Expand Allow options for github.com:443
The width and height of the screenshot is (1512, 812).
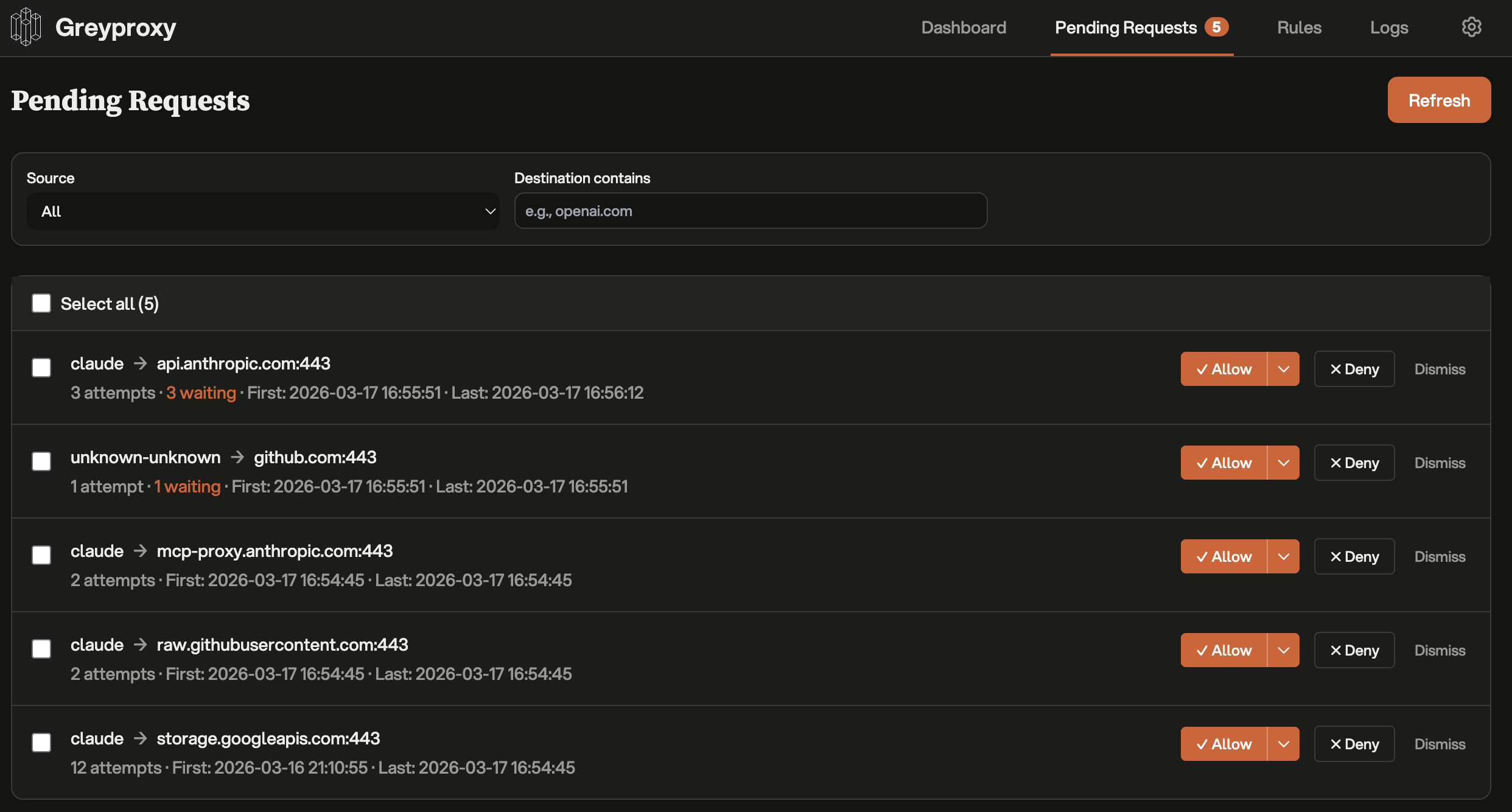tap(1283, 463)
